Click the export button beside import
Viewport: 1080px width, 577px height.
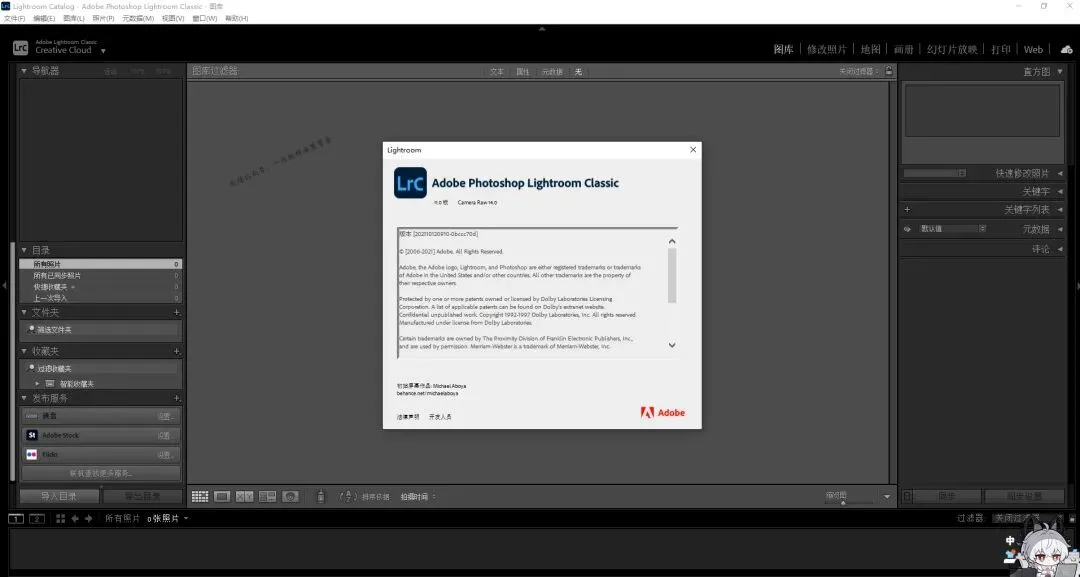143,496
